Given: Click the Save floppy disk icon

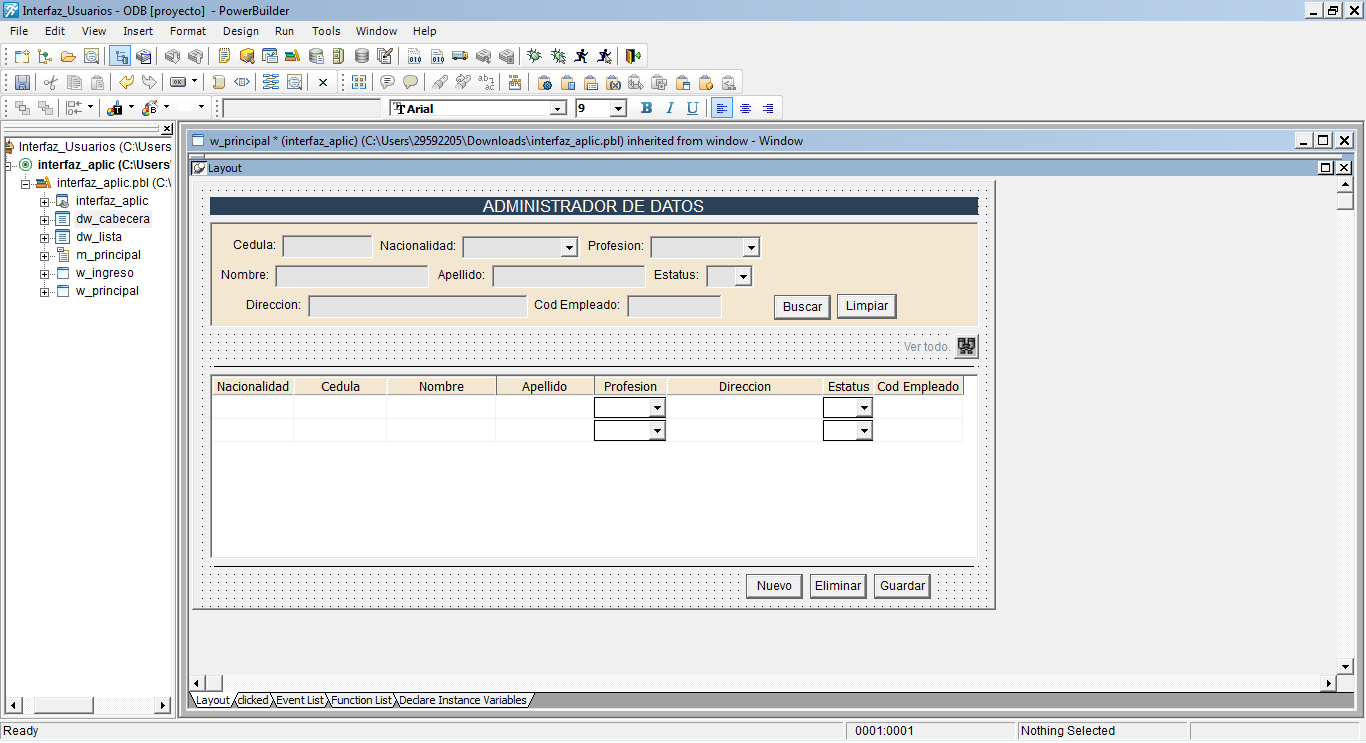Looking at the screenshot, I should pos(22,82).
